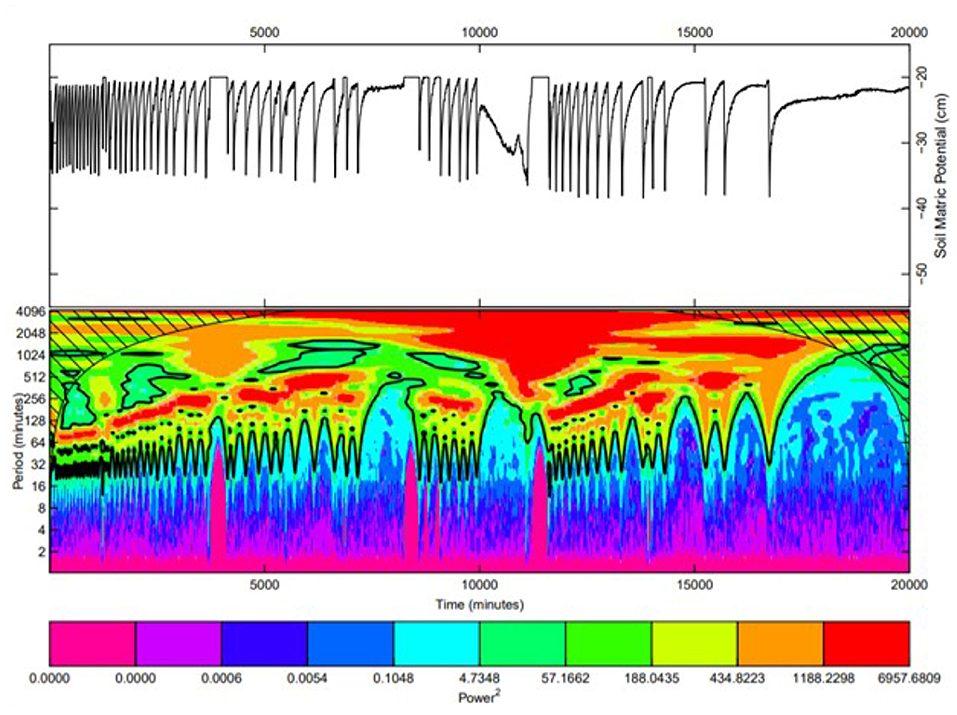Click the -30 soil potential tick label
This screenshot has width=957, height=715.
click(922, 141)
